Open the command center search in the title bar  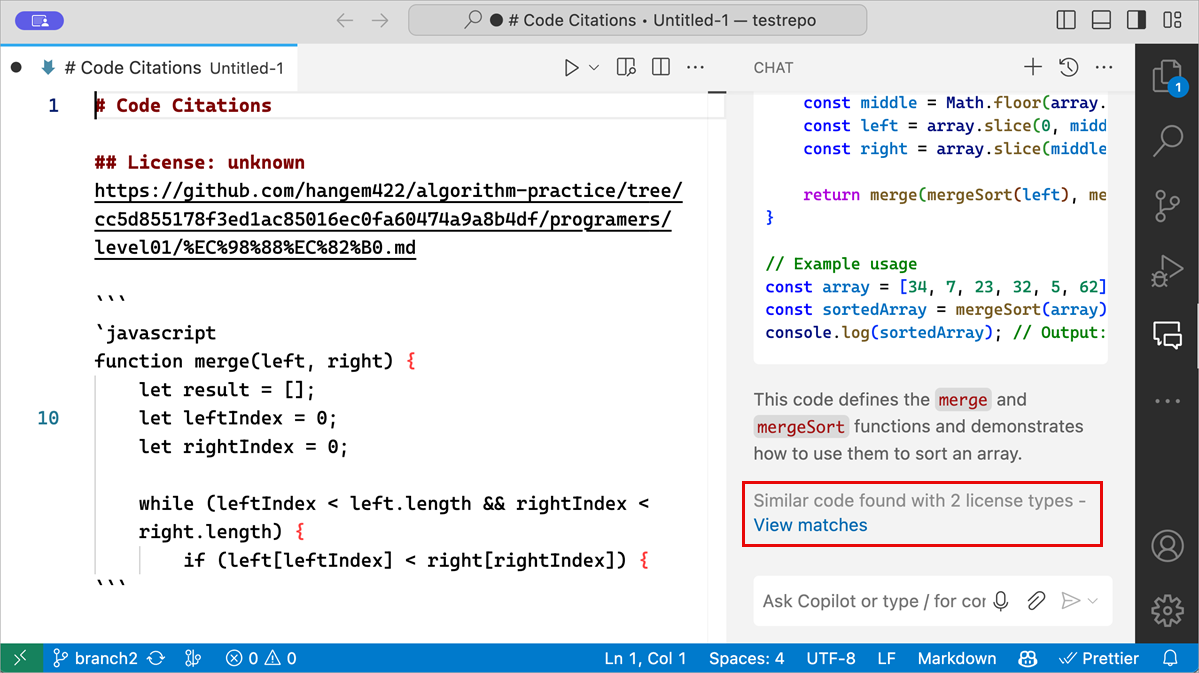(x=637, y=19)
